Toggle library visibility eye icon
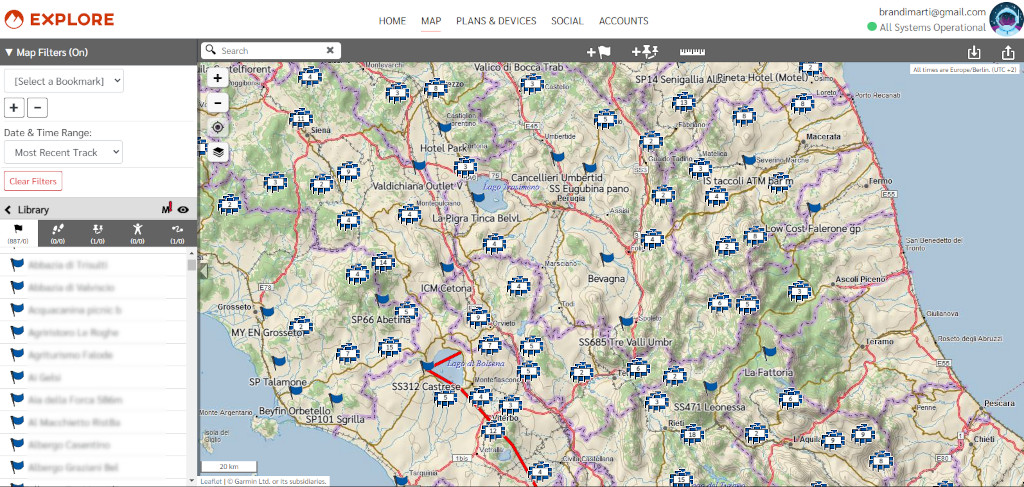Viewport: 1024px width, 487px height. (x=183, y=209)
